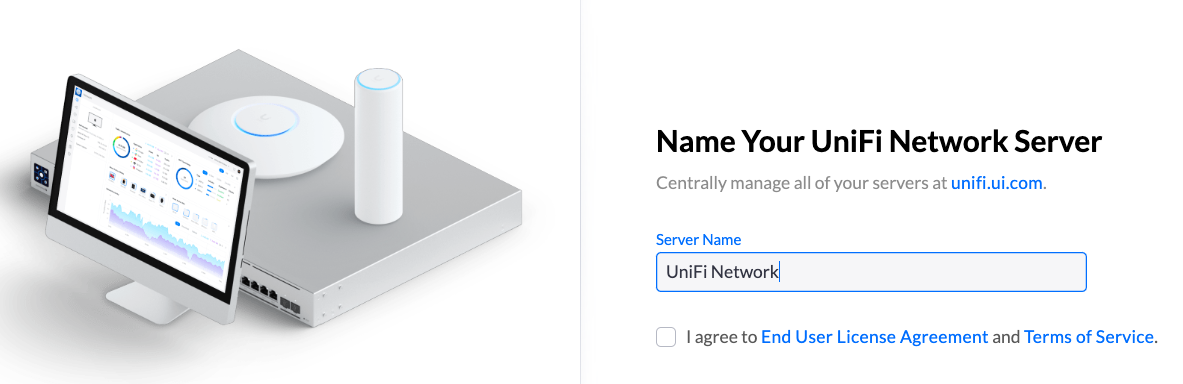The width and height of the screenshot is (1183, 384).
Task: Click the 'I agree to' label text
Action: pos(721,336)
